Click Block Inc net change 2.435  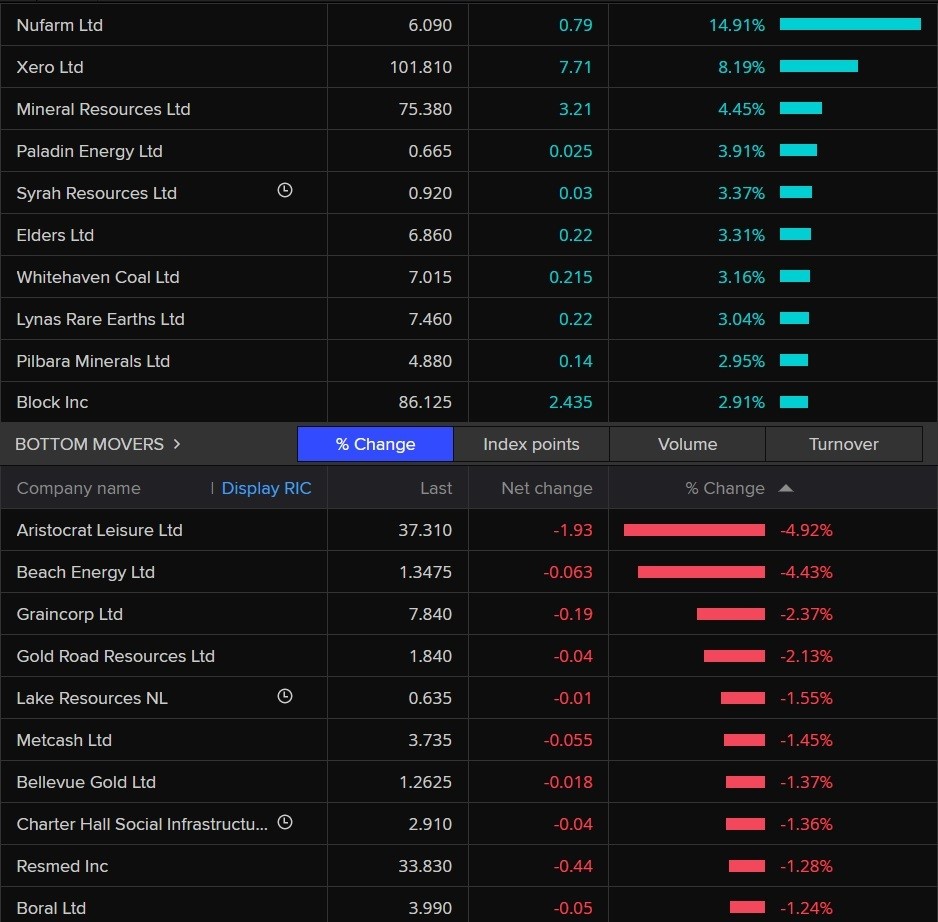(571, 402)
